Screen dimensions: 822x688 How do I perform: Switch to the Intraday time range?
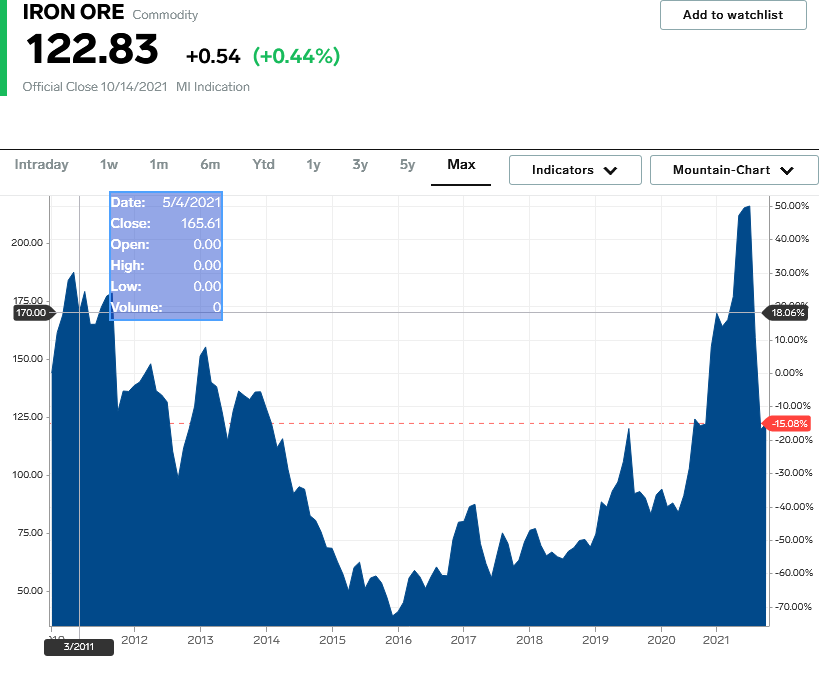click(x=41, y=165)
